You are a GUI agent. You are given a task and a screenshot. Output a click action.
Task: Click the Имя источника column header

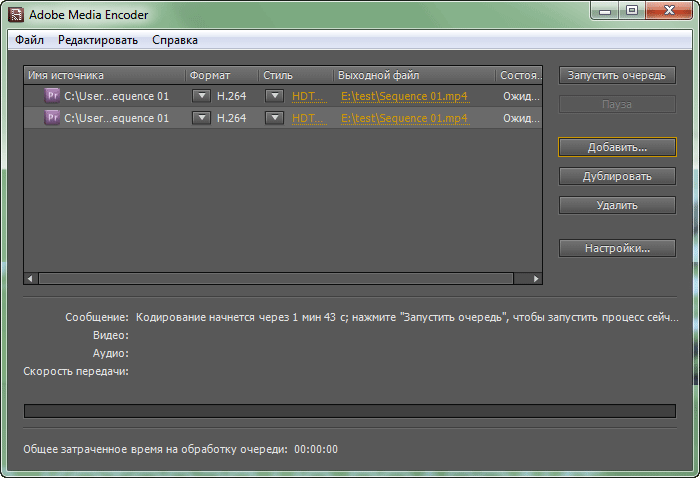point(104,75)
